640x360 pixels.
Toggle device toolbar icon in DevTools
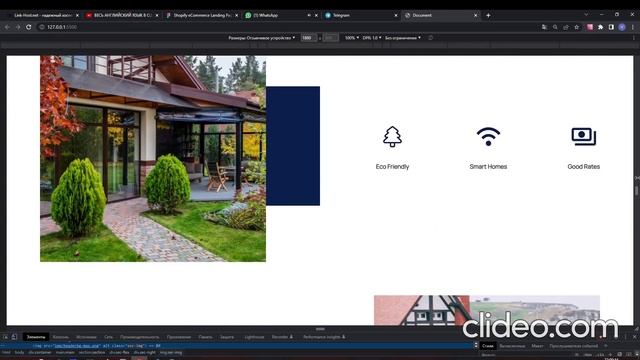click(x=14, y=337)
